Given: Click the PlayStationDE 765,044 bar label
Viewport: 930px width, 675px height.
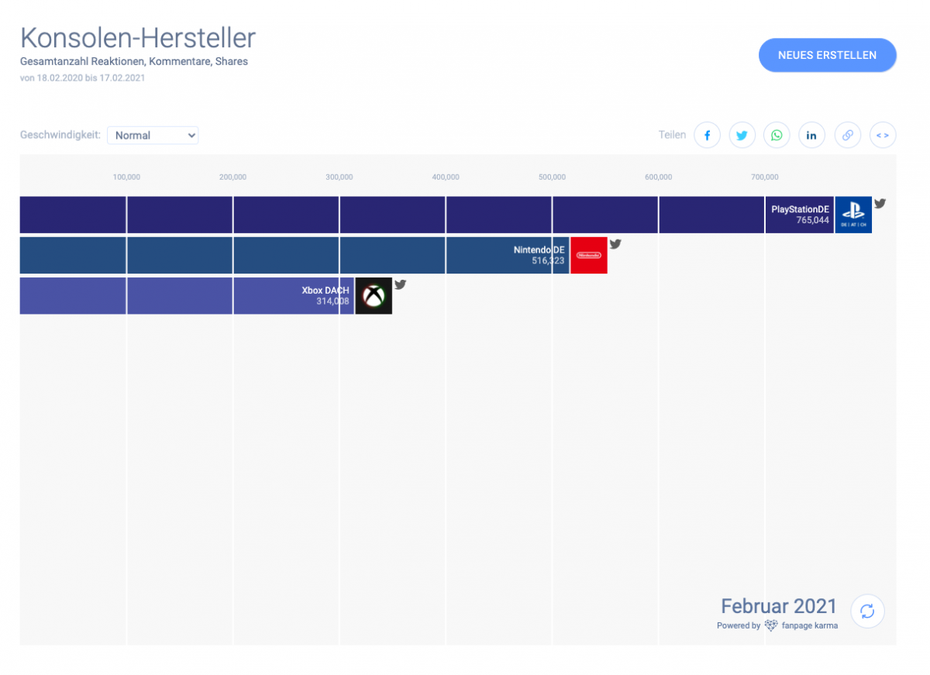Looking at the screenshot, I should click(x=800, y=215).
